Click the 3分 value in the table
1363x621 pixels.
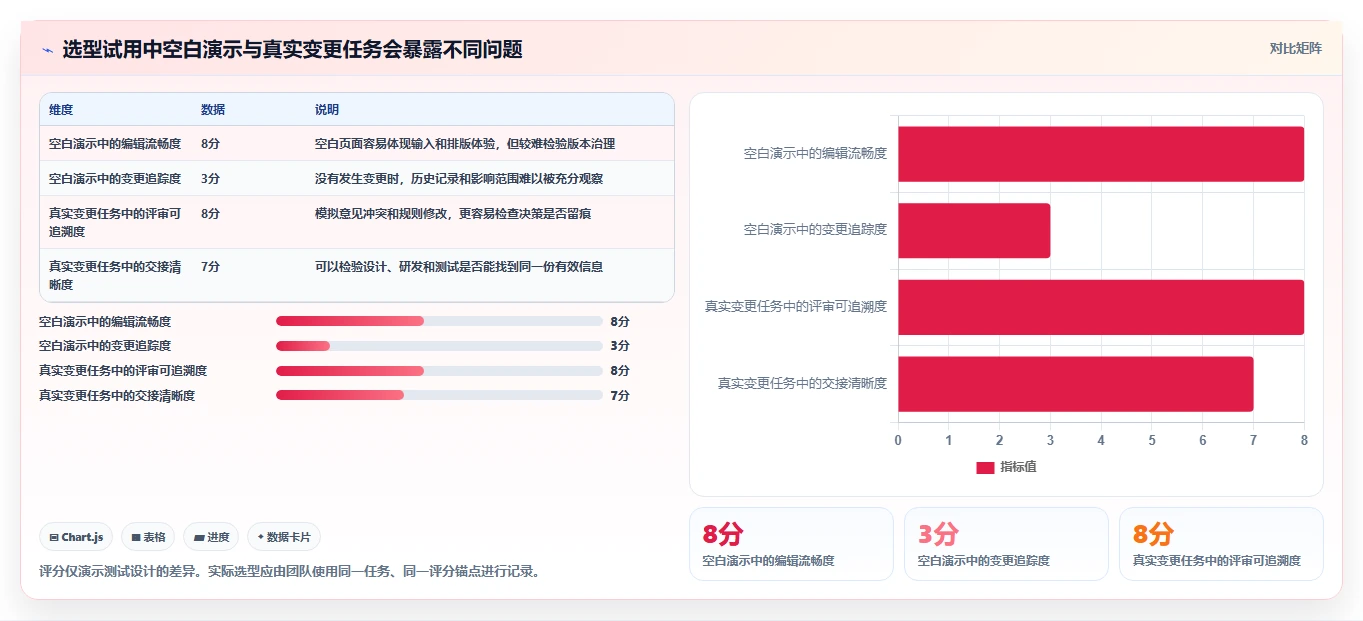(x=210, y=179)
